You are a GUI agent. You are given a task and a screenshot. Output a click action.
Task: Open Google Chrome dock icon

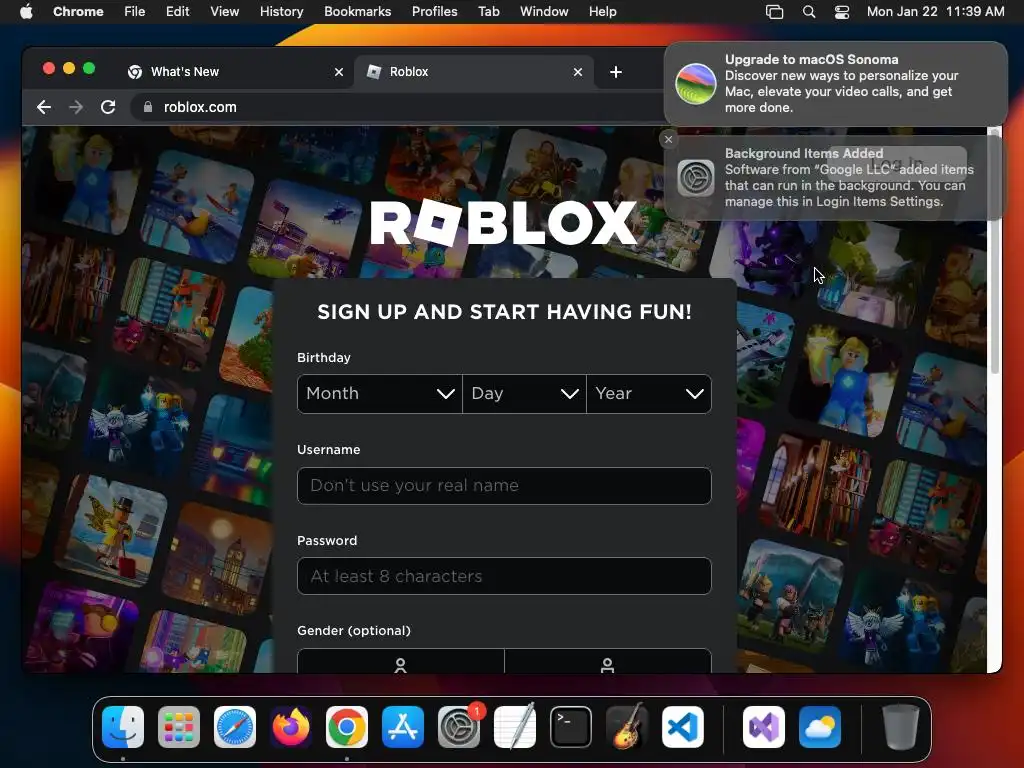(347, 727)
